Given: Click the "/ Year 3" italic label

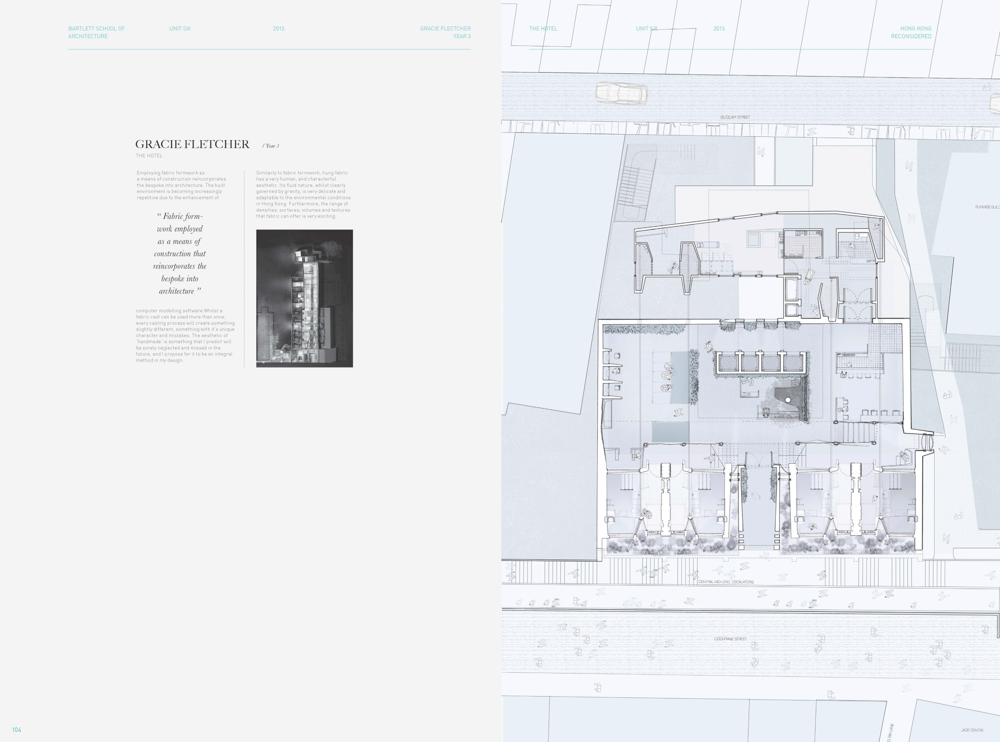Looking at the screenshot, I should click(270, 146).
